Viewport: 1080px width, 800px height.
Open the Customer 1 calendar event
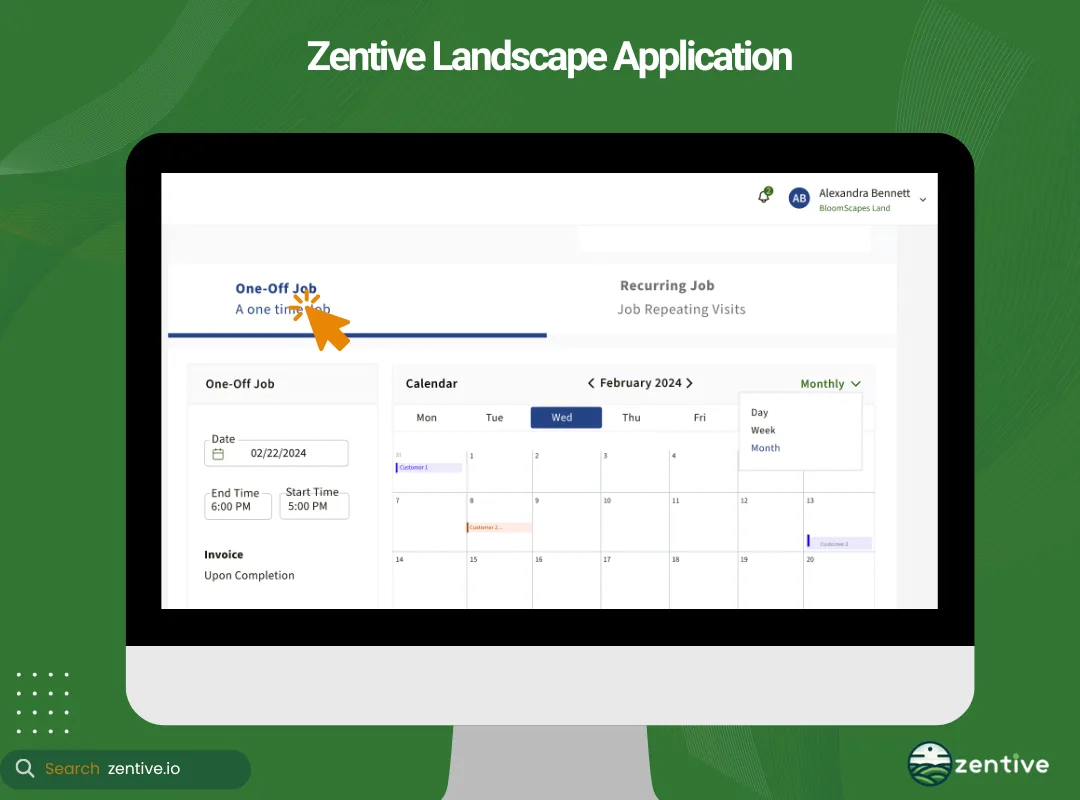pyautogui.click(x=428, y=465)
